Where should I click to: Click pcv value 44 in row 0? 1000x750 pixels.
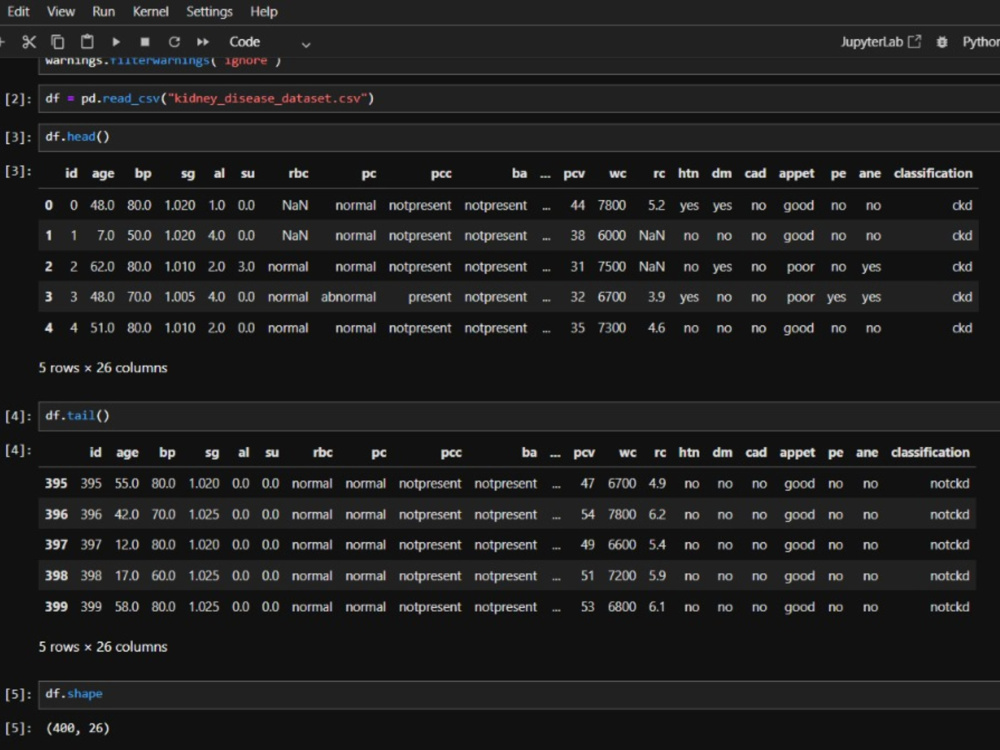pos(577,205)
